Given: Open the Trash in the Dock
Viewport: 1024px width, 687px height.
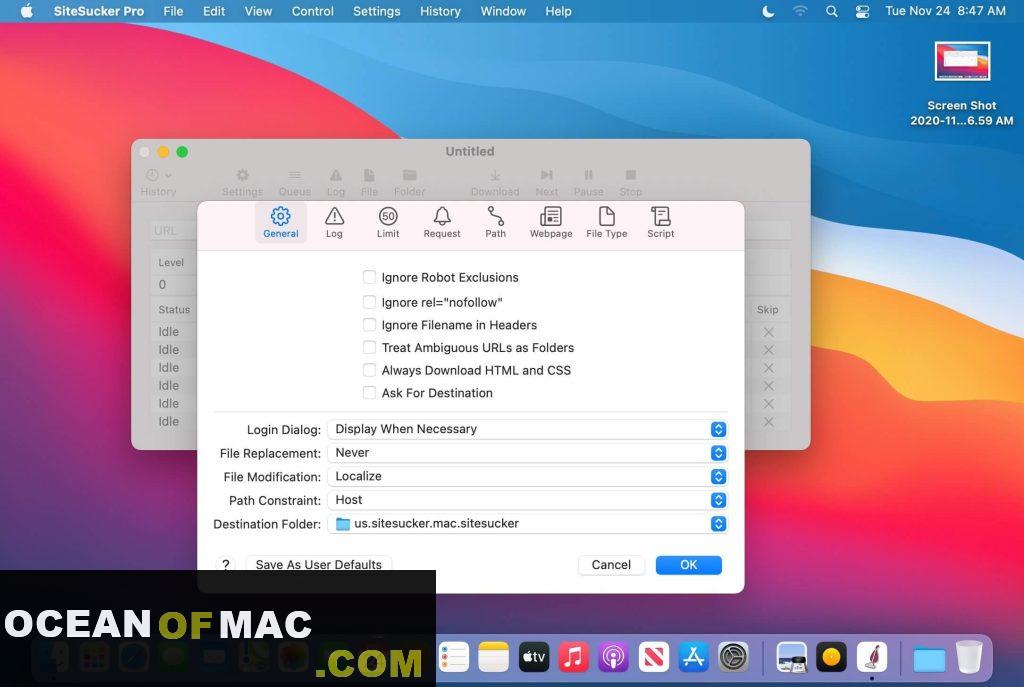Looking at the screenshot, I should (969, 656).
